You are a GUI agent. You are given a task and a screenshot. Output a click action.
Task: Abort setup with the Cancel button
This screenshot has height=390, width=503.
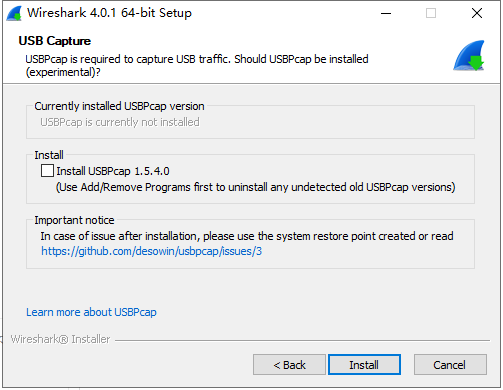pos(450,365)
